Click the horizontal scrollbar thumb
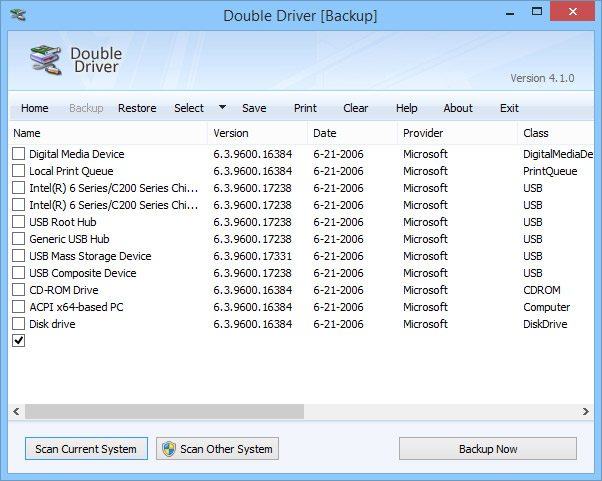The height and width of the screenshot is (481, 602). coord(165,412)
